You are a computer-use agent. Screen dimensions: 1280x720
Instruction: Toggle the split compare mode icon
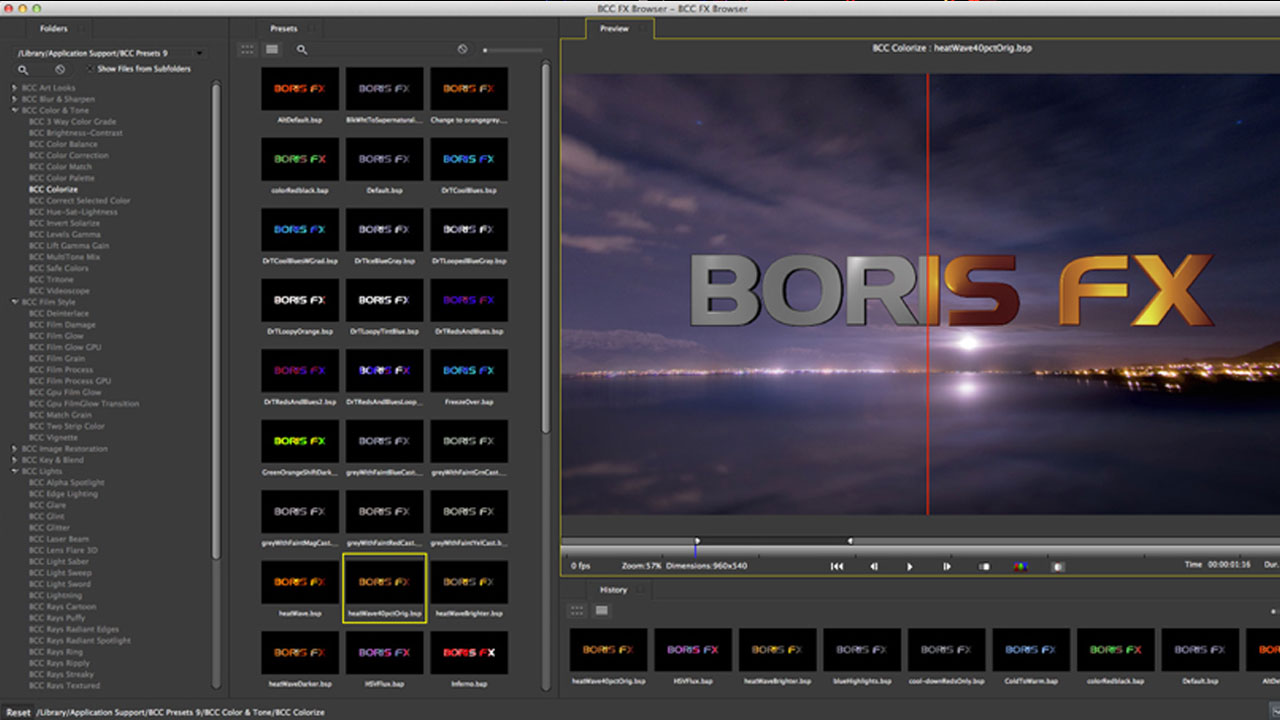(x=1058, y=566)
